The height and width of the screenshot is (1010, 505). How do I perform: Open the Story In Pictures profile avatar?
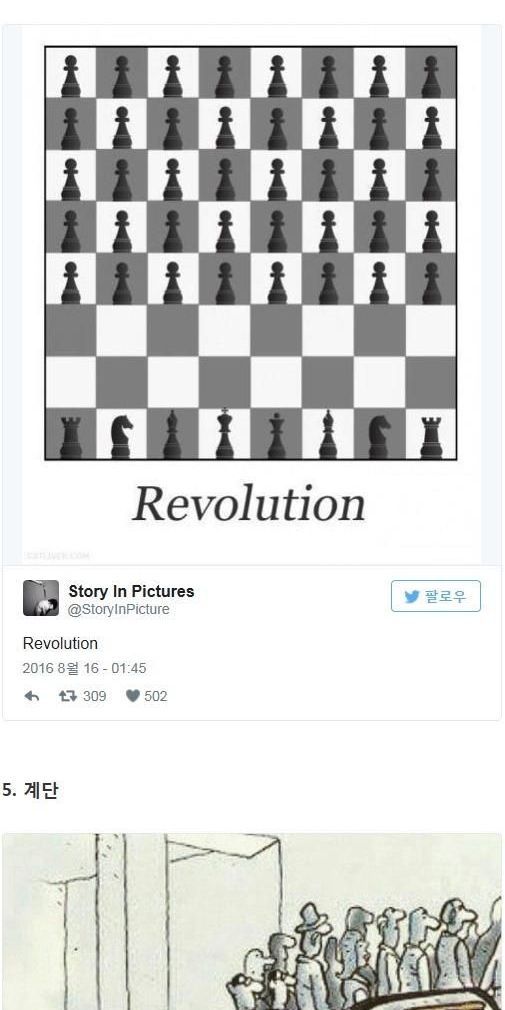(x=41, y=598)
